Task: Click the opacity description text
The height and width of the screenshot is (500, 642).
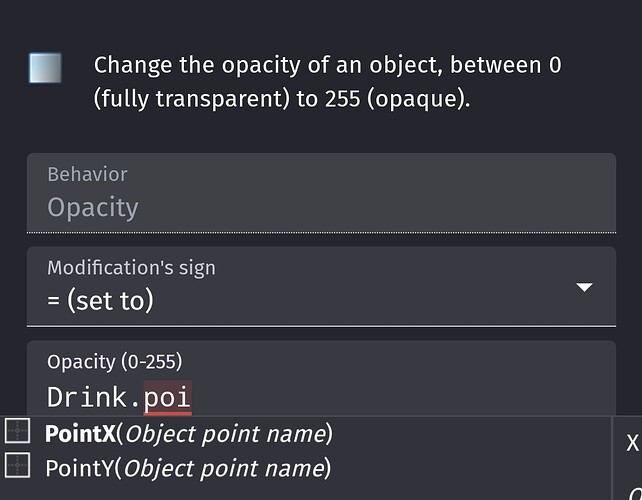Action: coord(328,83)
